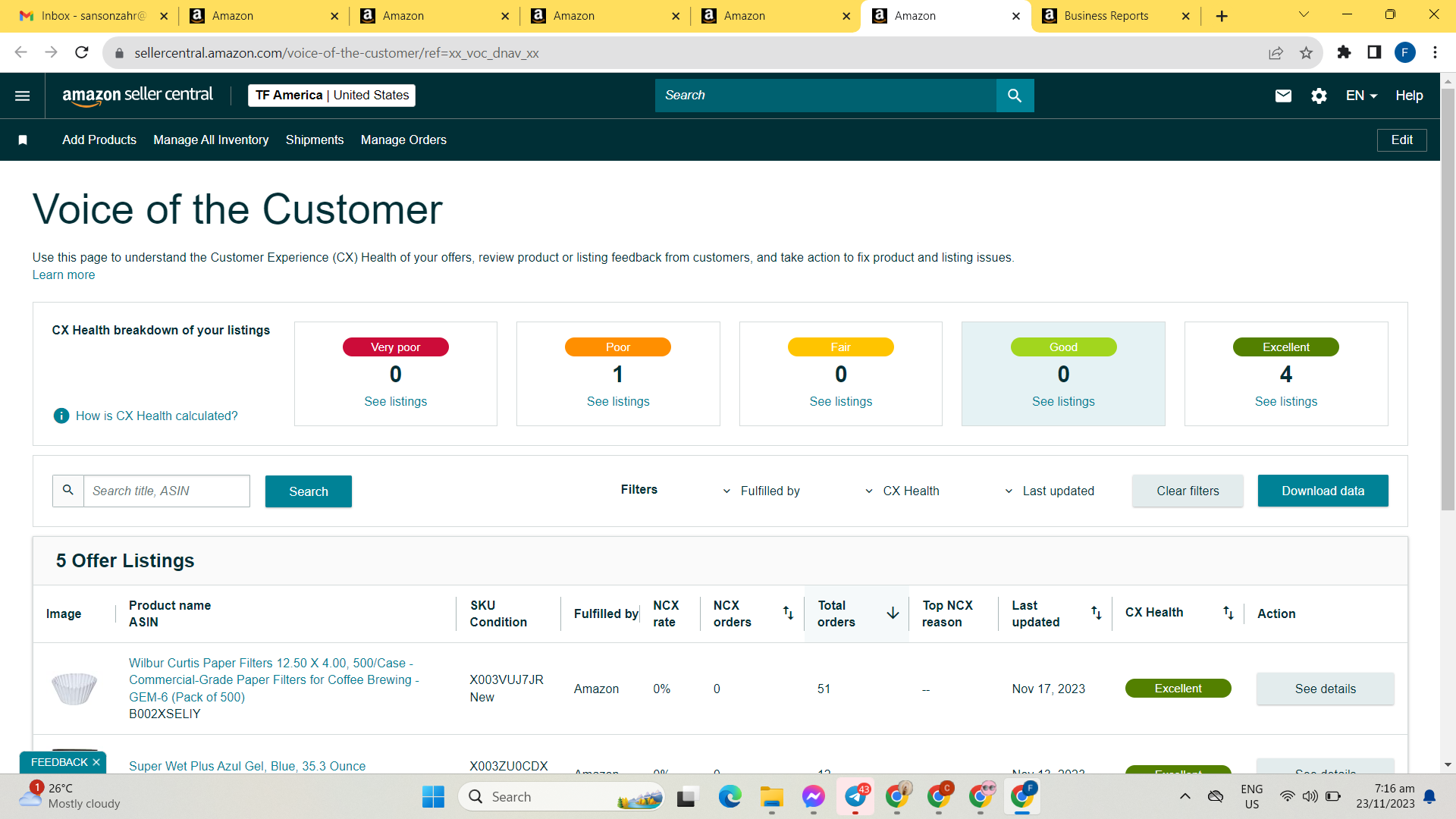The width and height of the screenshot is (1456, 819).
Task: Open Manage Orders in the navigation bar
Action: pos(403,140)
